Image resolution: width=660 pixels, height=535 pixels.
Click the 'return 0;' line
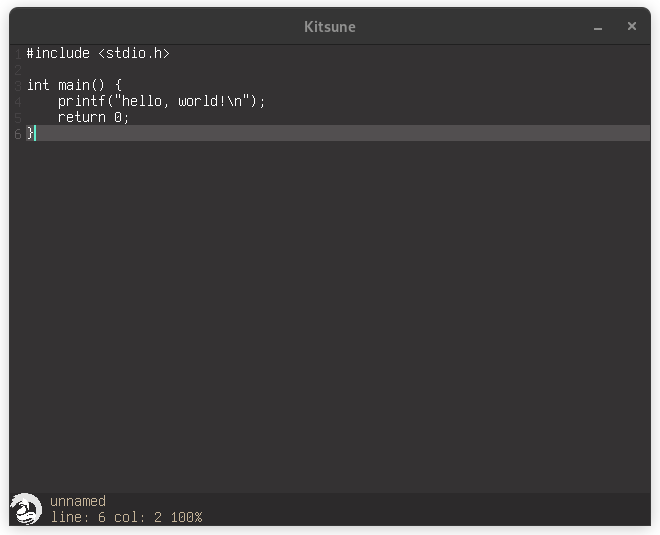coord(93,117)
